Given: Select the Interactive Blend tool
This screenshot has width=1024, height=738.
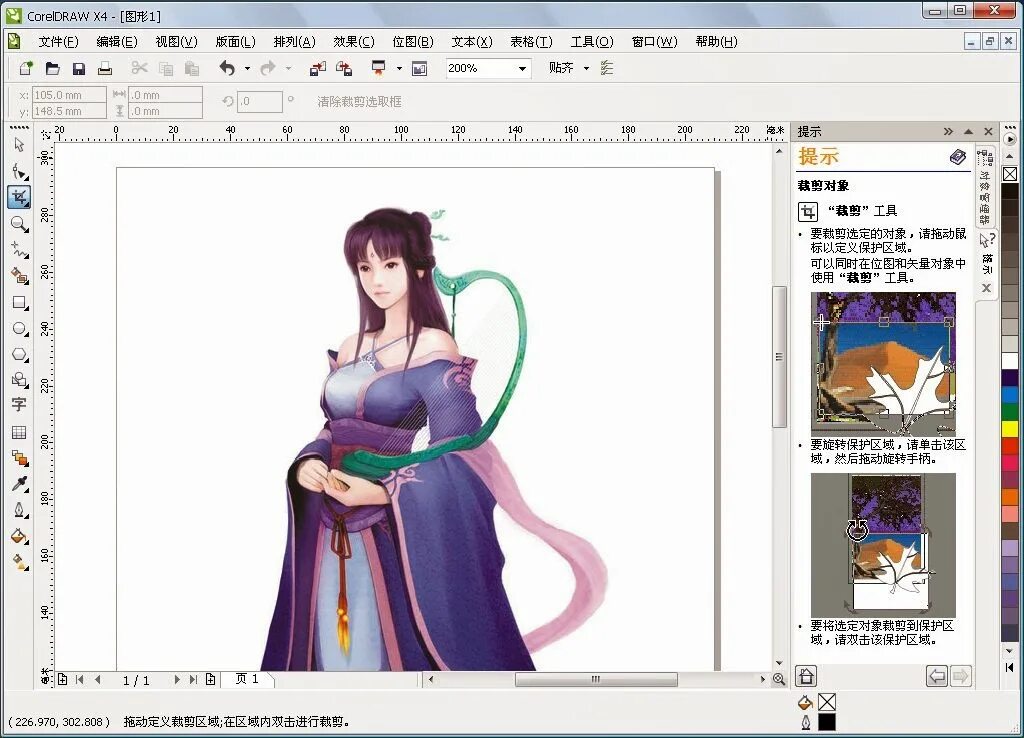Looking at the screenshot, I should point(19,458).
